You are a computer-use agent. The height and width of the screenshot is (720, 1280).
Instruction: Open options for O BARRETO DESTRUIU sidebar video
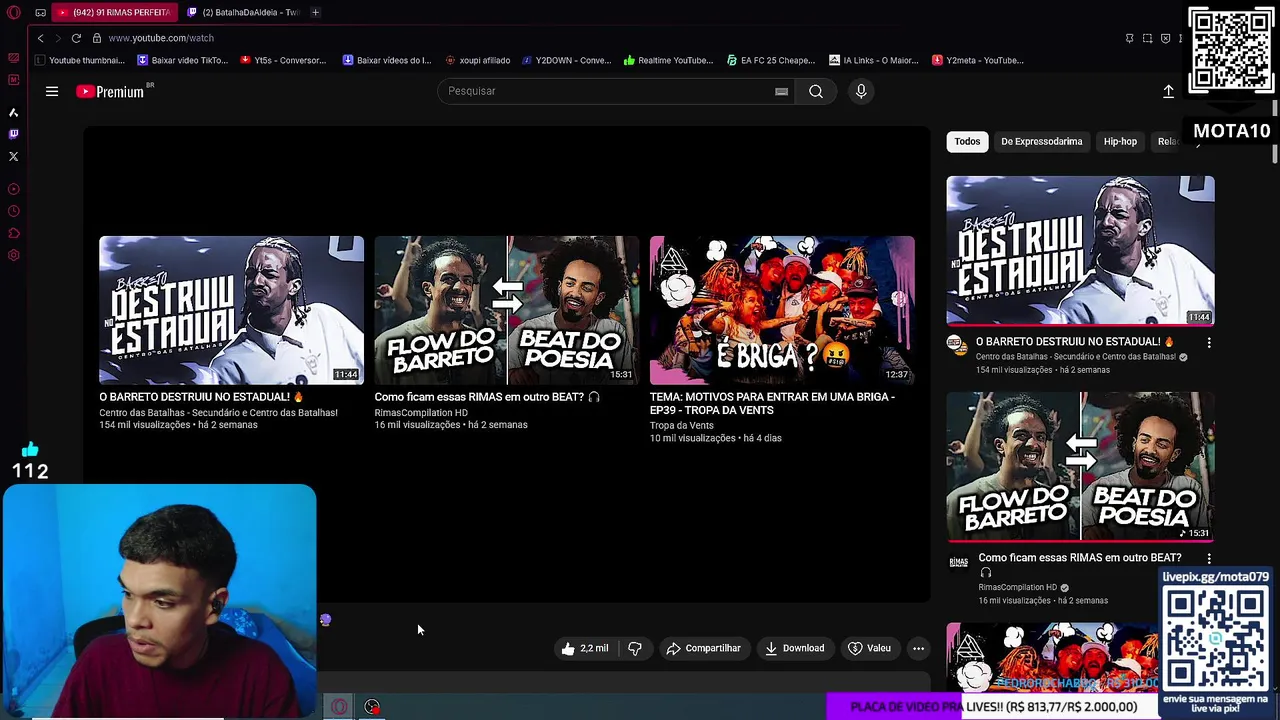pyautogui.click(x=1209, y=343)
